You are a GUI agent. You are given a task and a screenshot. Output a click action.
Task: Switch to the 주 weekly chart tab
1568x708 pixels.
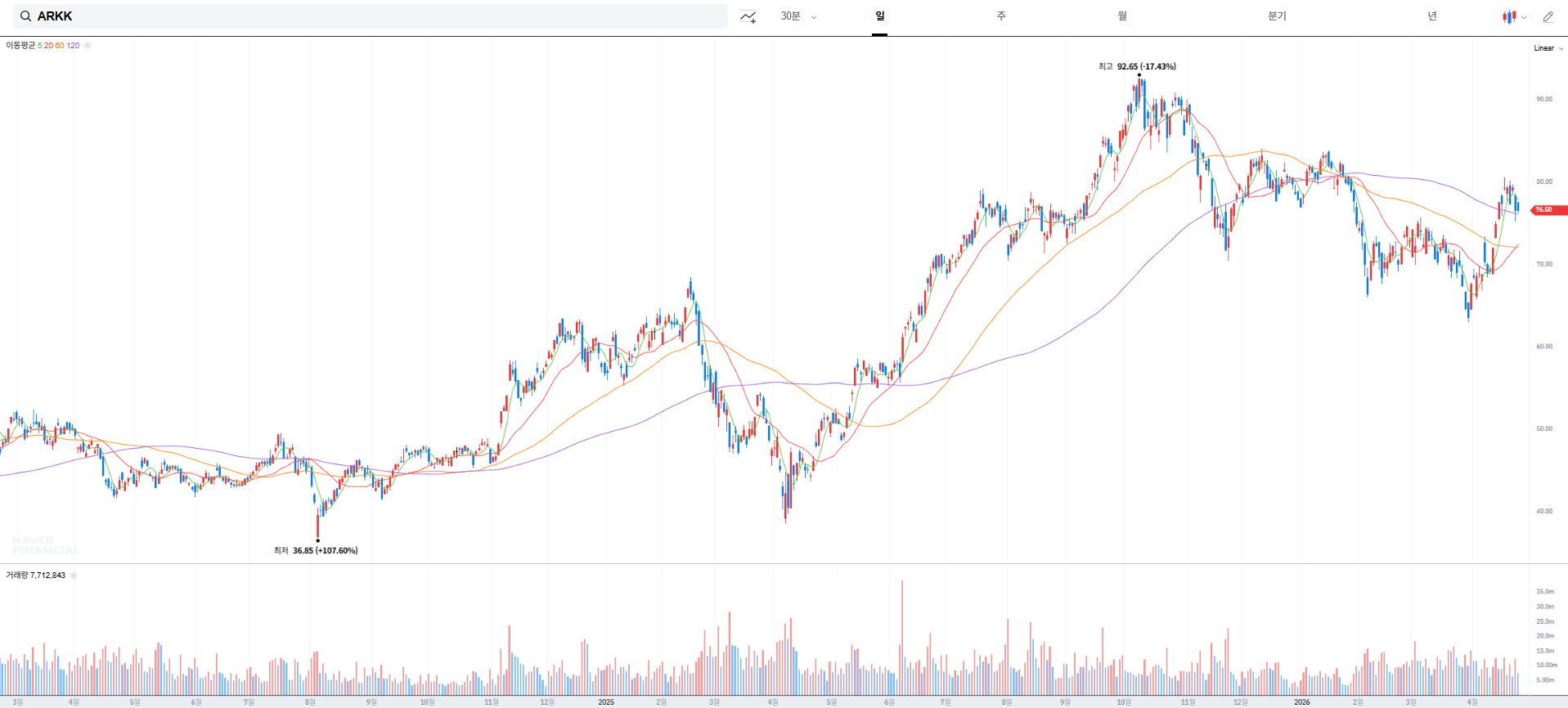tap(1001, 16)
